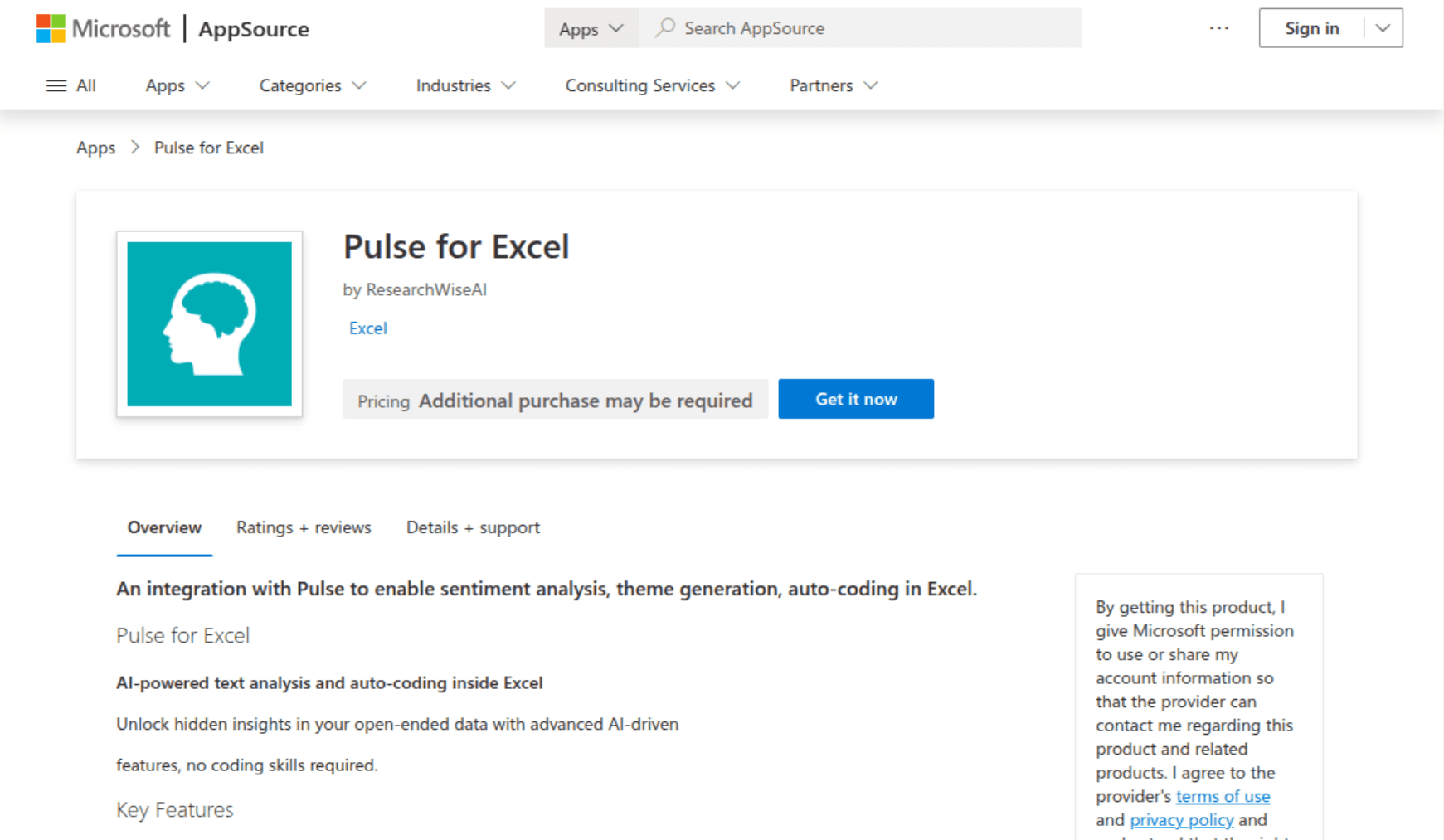This screenshot has width=1444, height=840.
Task: Switch to Details + support tab
Action: [473, 527]
